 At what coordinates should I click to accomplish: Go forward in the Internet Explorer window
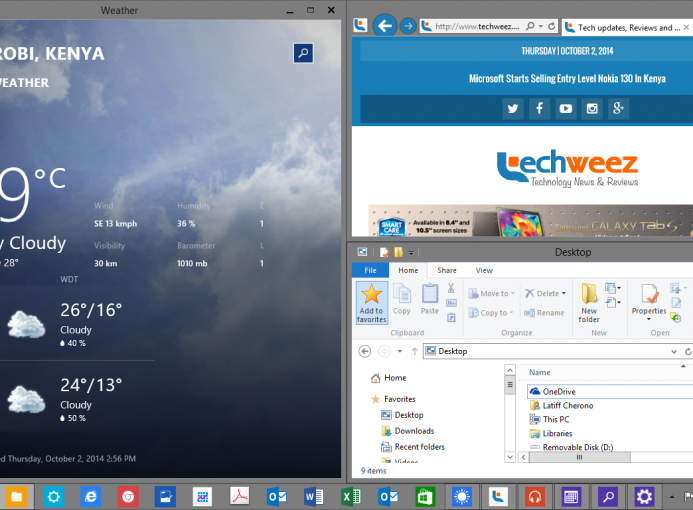[408, 26]
